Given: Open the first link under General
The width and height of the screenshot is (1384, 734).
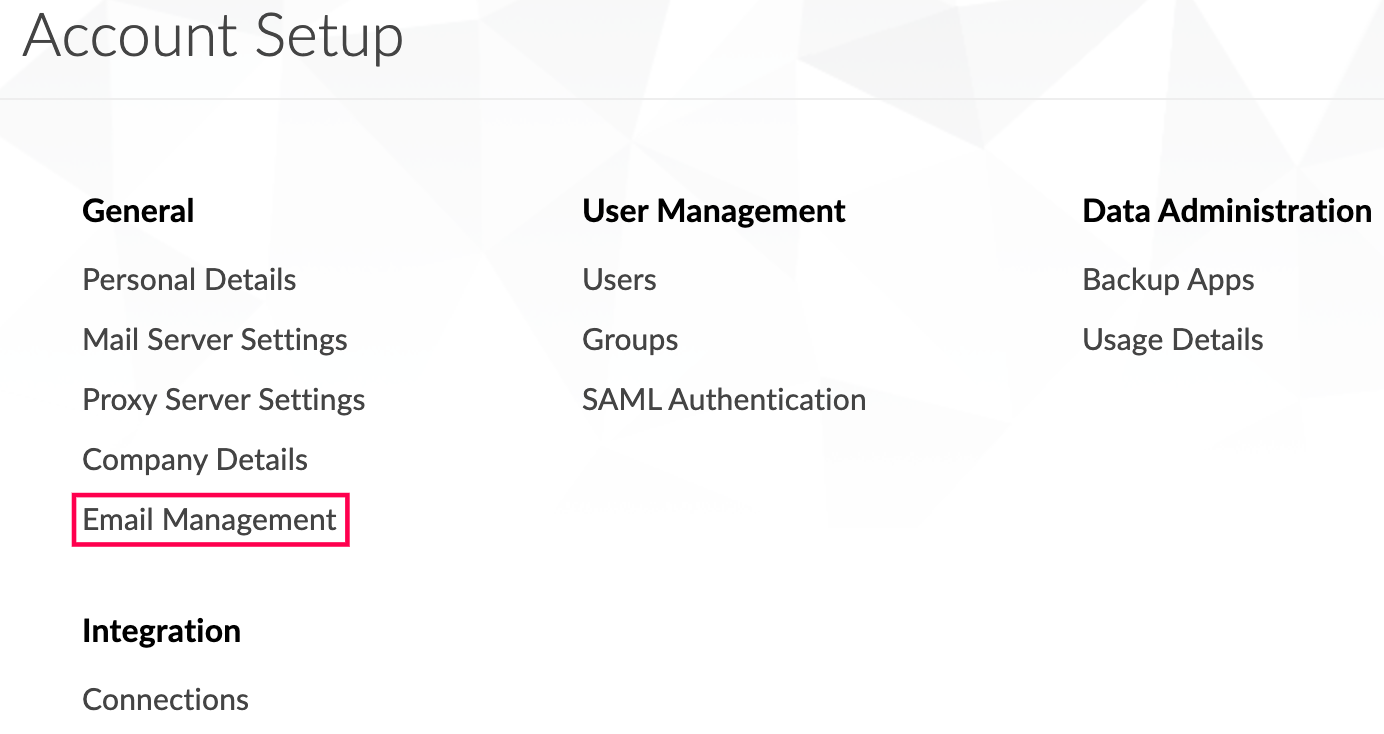Looking at the screenshot, I should click(189, 280).
